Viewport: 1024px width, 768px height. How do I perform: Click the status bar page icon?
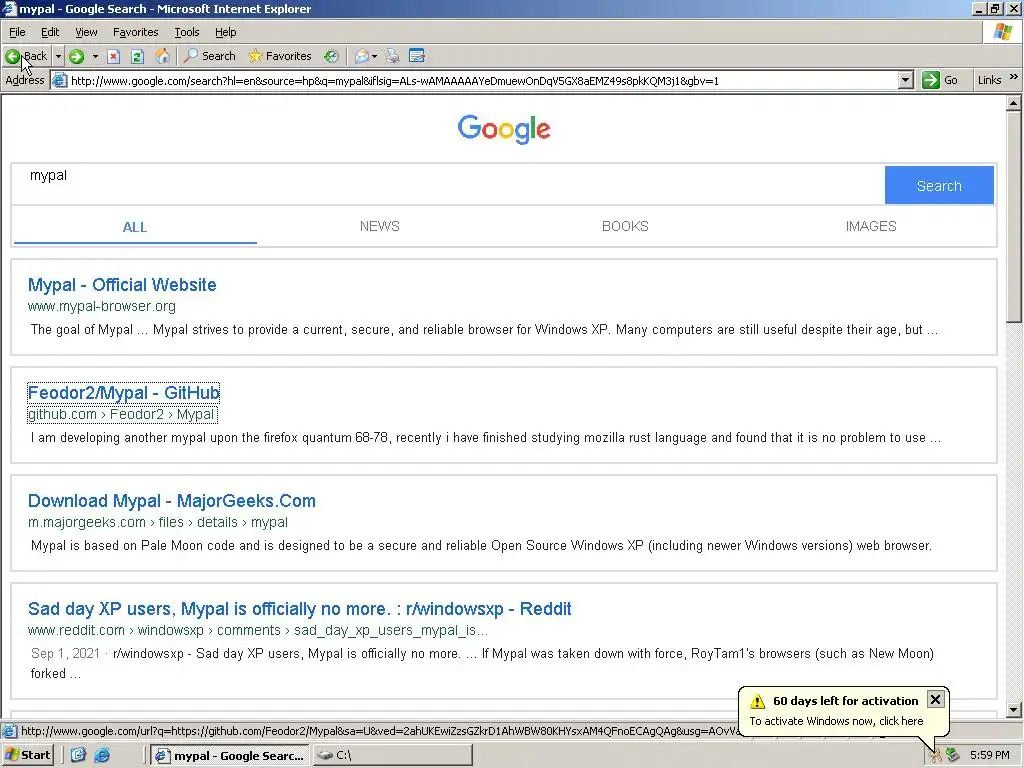pos(9,731)
